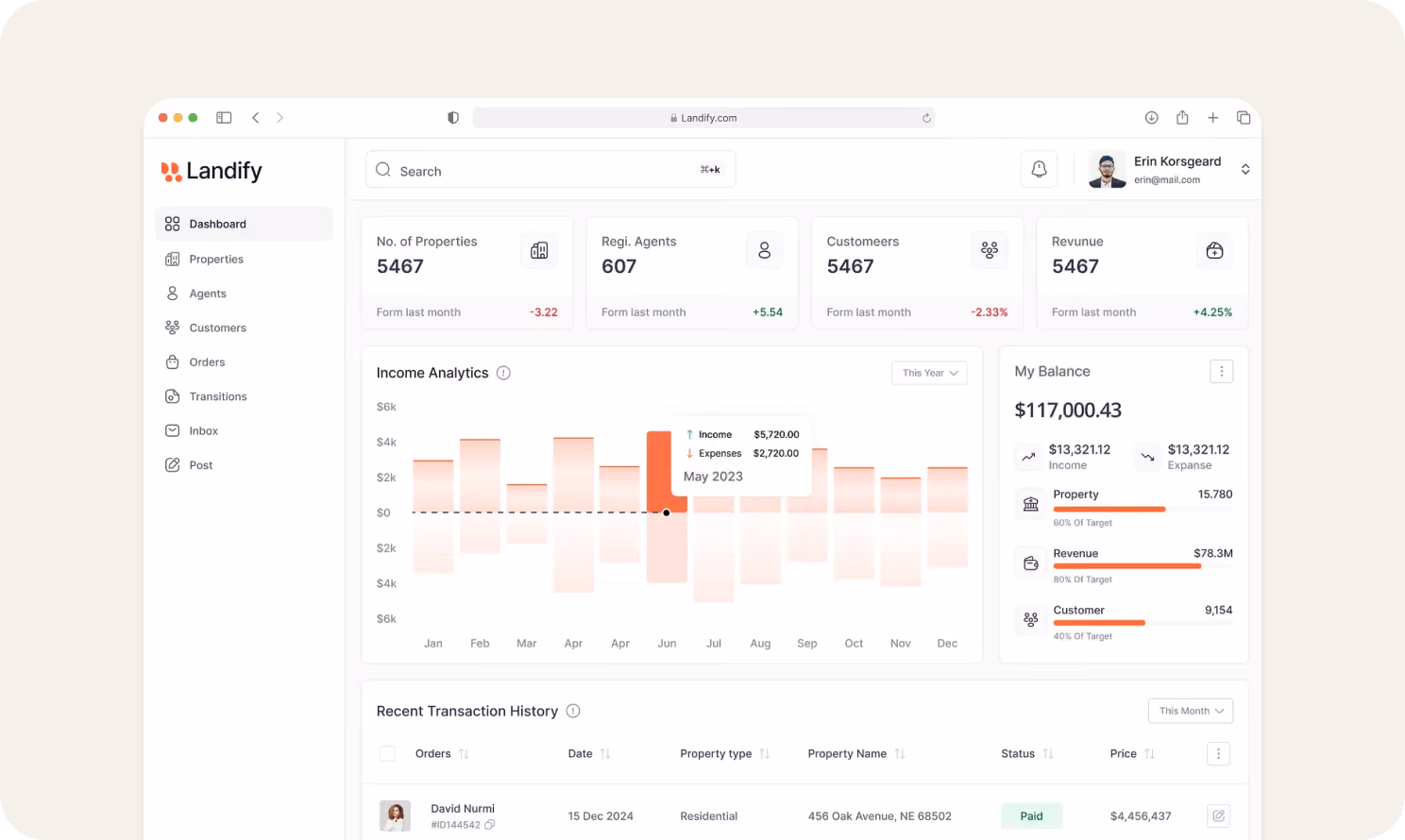Click the 456 Oak Avenue property name
This screenshot has width=1405, height=840.
tap(880, 816)
